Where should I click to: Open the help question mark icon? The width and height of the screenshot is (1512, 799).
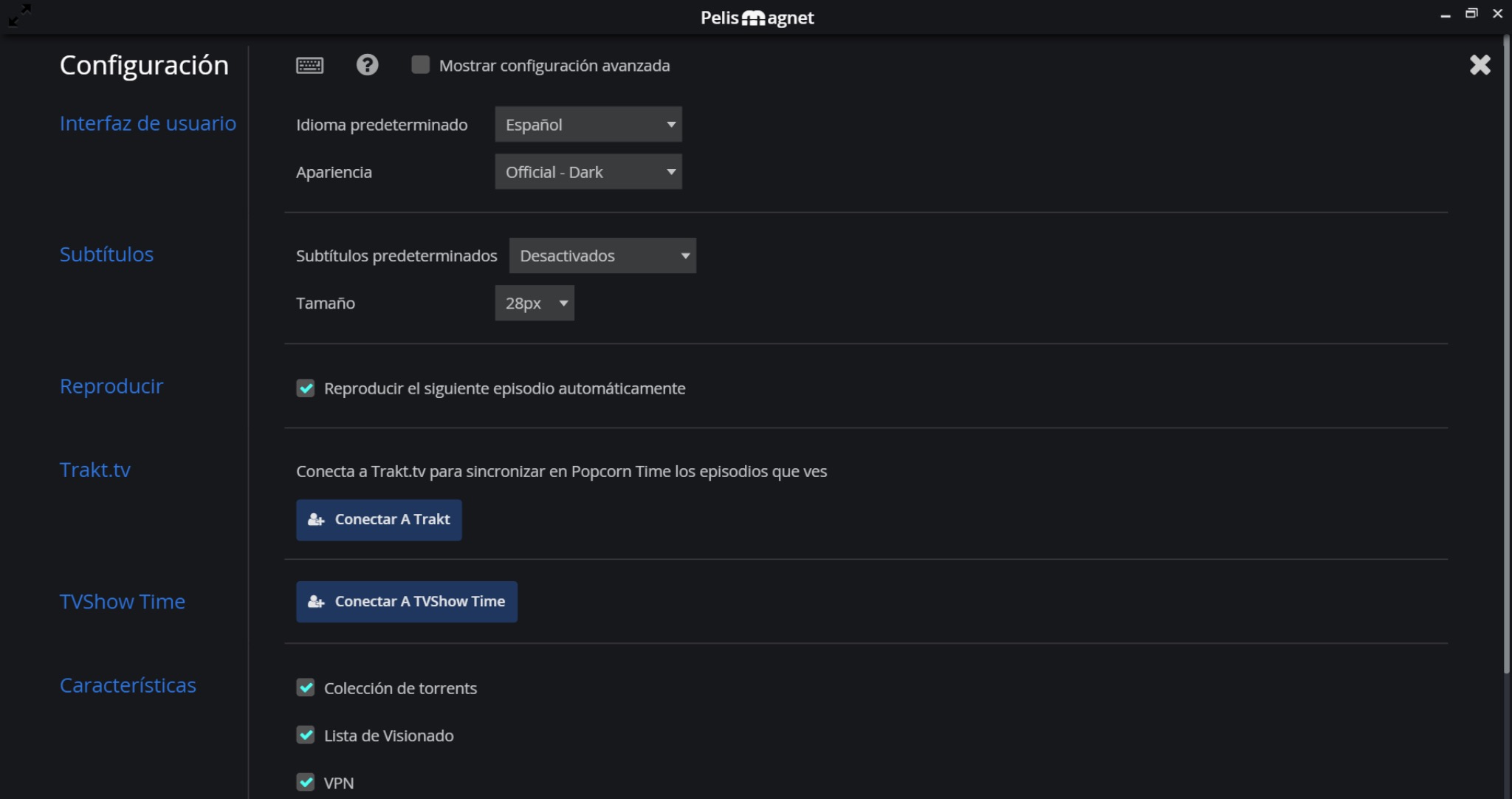(x=367, y=65)
